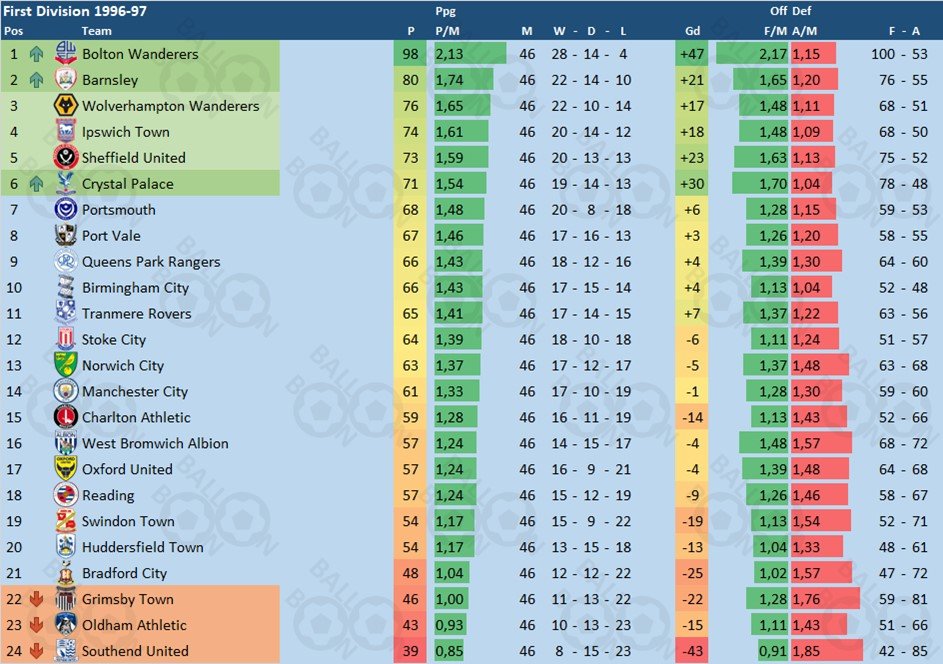Open the Ipswich Town team name
Image resolution: width=943 pixels, height=664 pixels.
[x=126, y=132]
